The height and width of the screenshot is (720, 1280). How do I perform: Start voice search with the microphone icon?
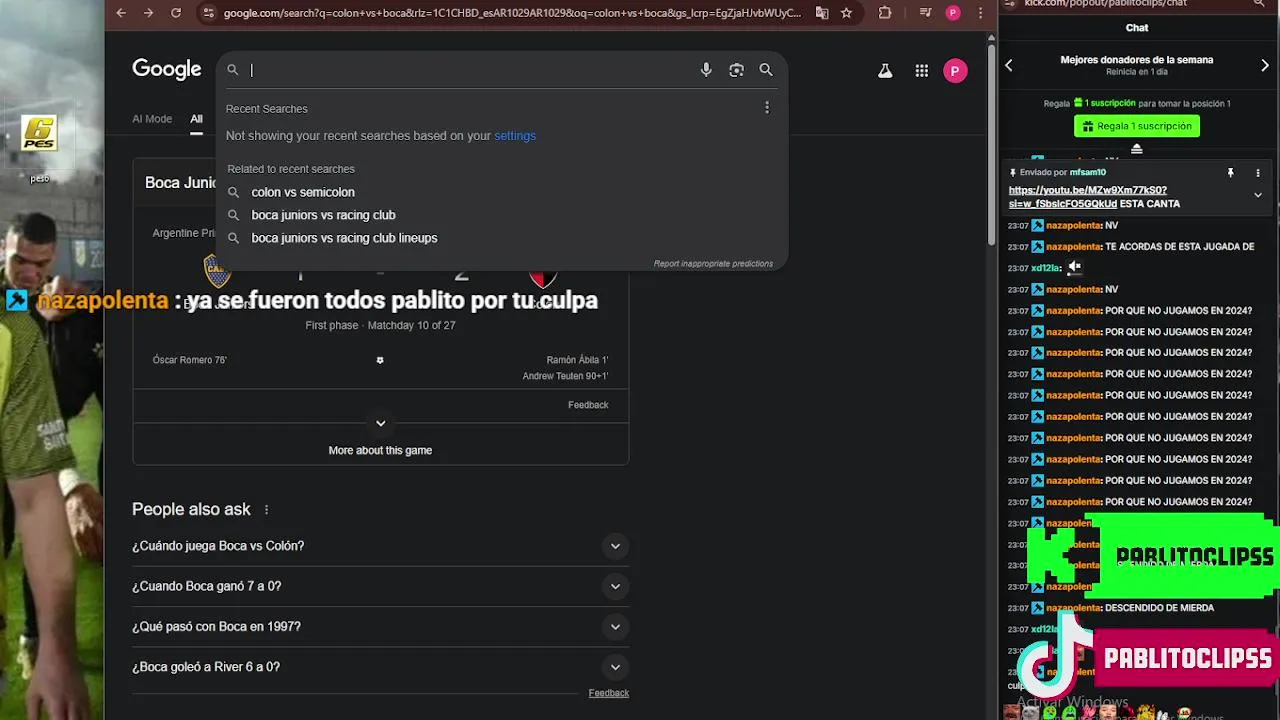(706, 70)
